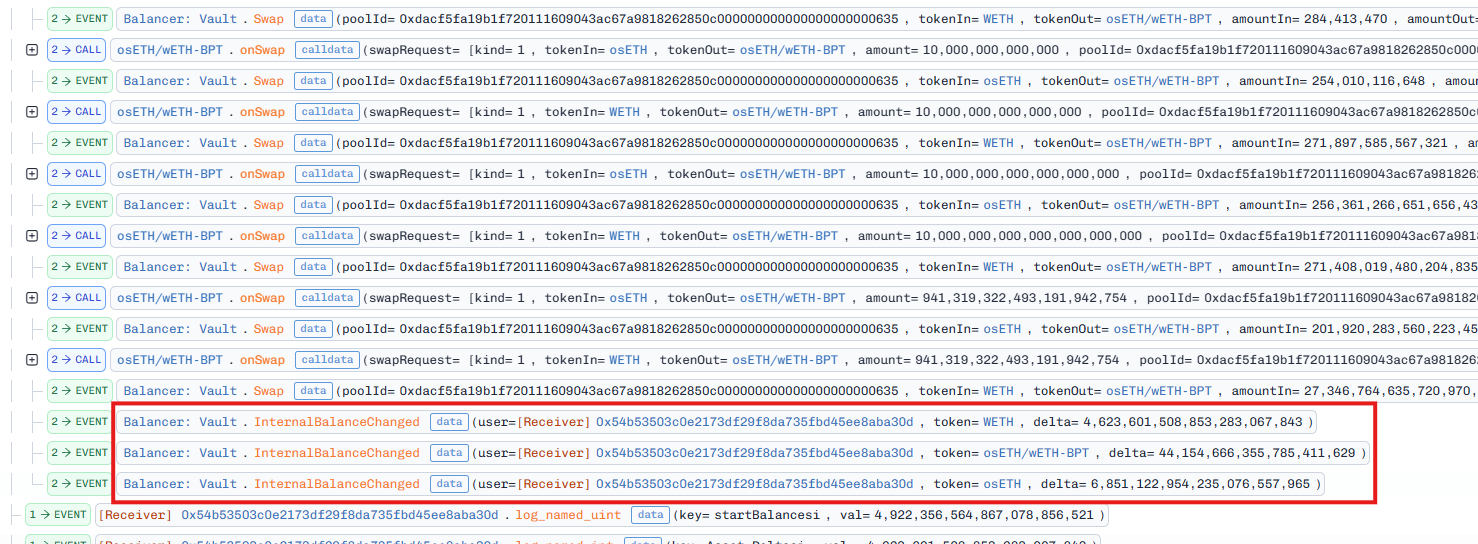Click CALL badge of onSwap amount 10,000,000,000,000,000,000
This screenshot has height=544, width=1478.
tap(75, 174)
